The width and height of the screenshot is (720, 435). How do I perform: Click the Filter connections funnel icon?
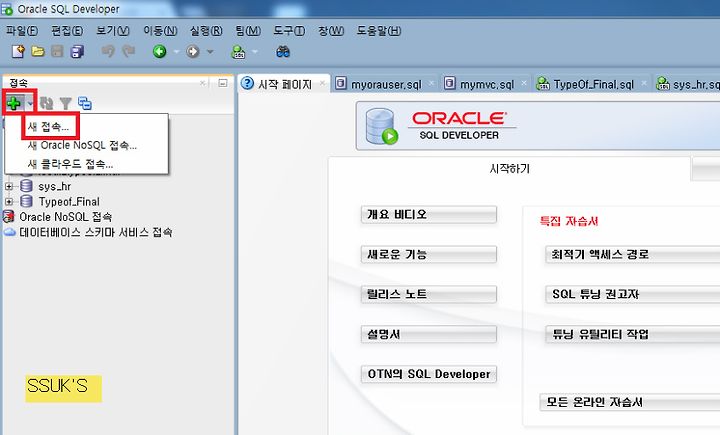coord(66,104)
